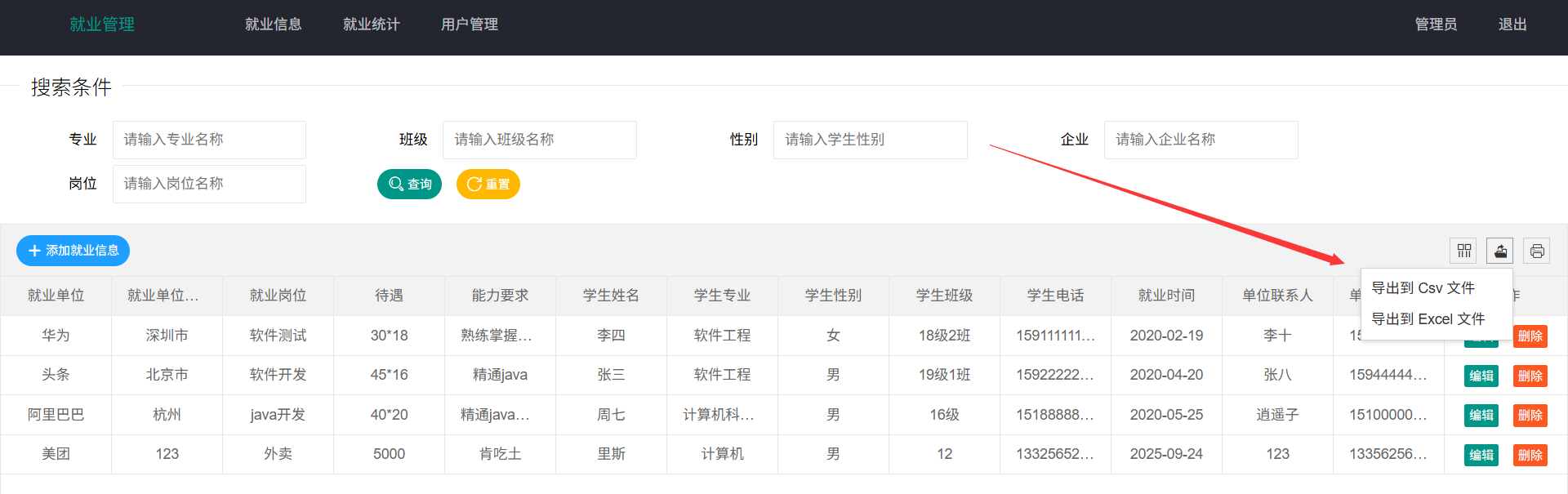Click the 待遇 column header
This screenshot has width=1568, height=494.
coord(390,296)
